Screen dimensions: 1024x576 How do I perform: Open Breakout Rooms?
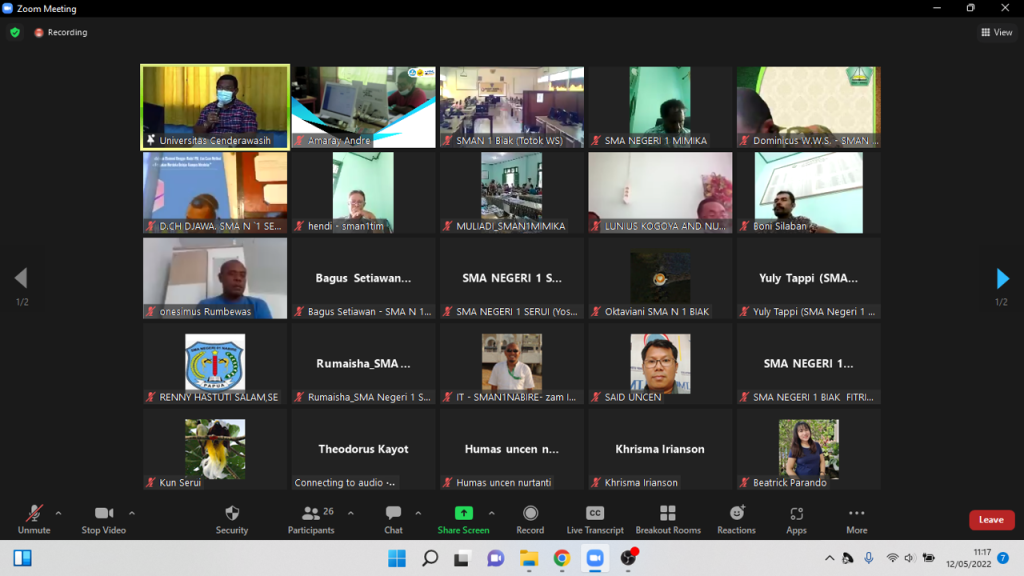668,519
